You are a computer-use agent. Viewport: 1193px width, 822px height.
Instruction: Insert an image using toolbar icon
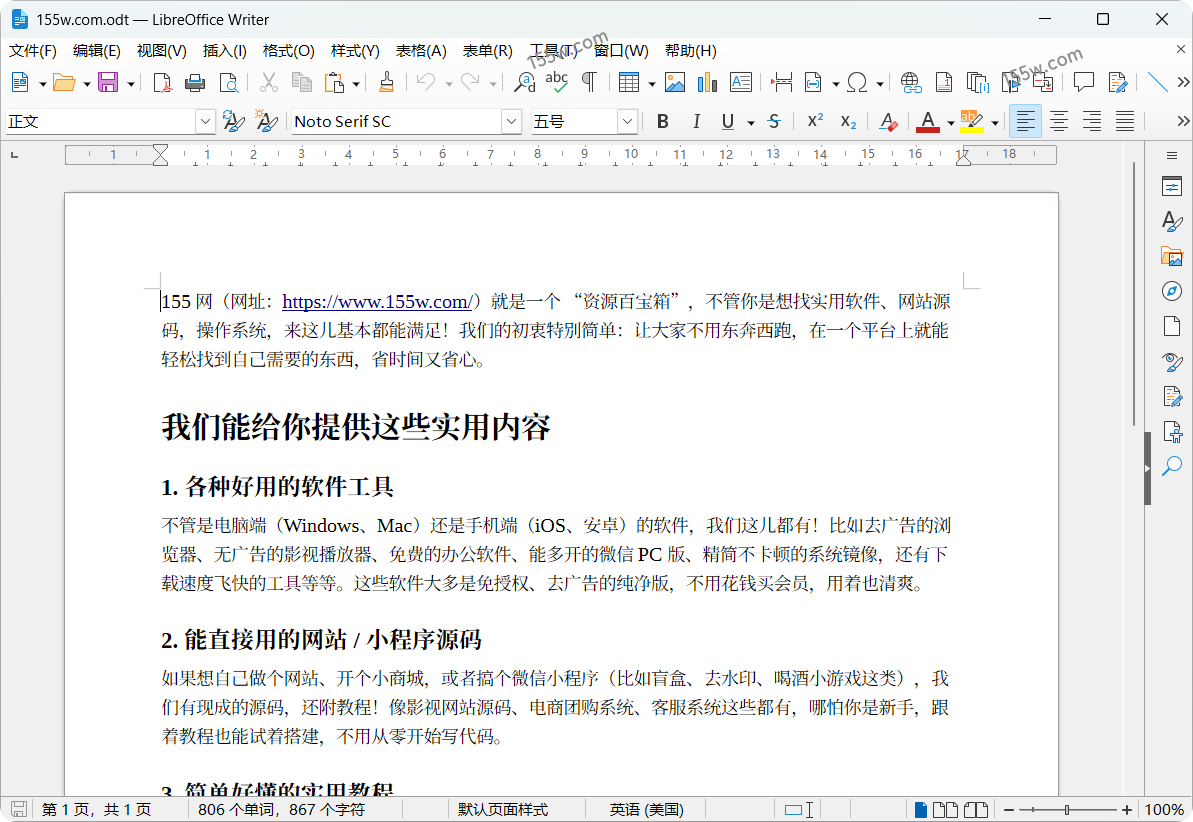tap(675, 83)
